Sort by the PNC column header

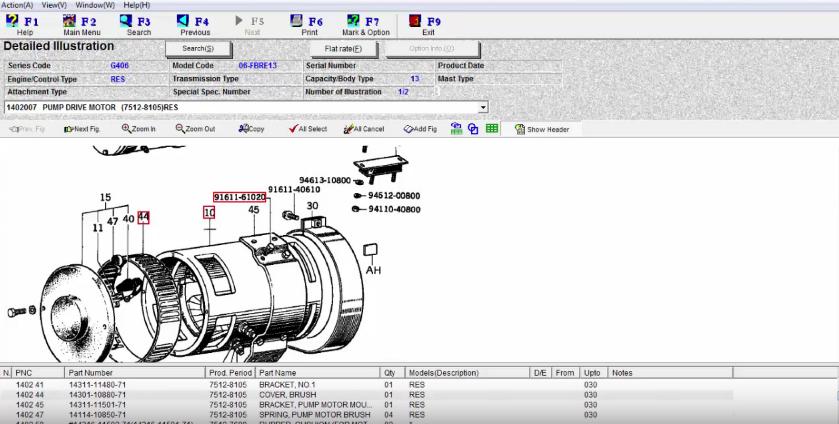[x=38, y=373]
